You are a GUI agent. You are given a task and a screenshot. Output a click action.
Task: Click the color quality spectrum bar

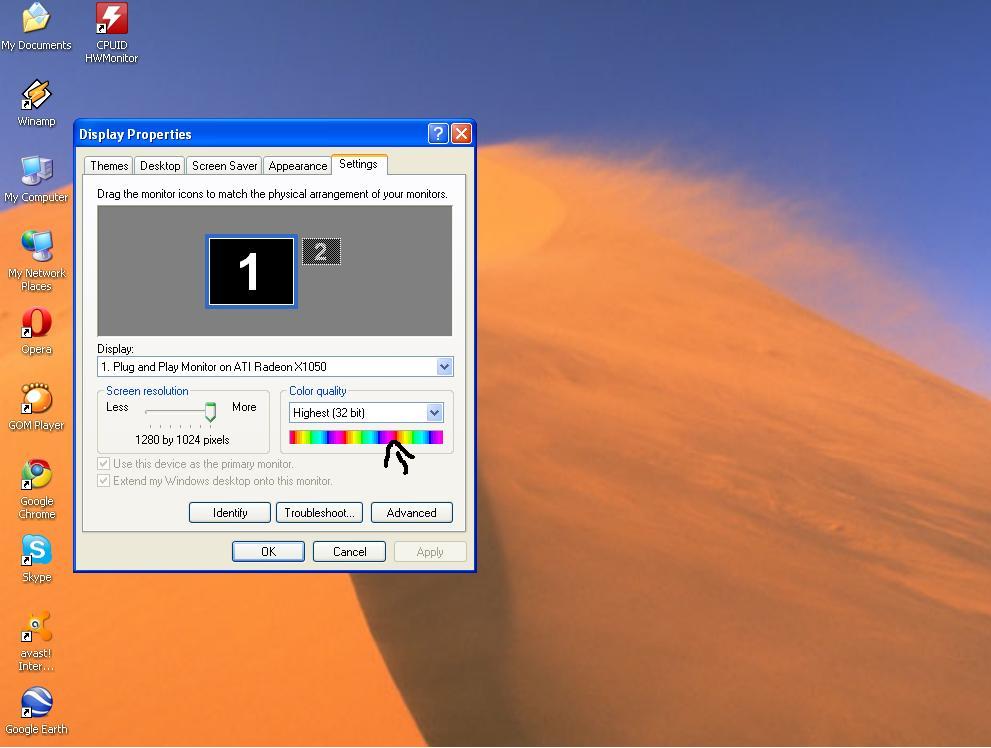(x=366, y=437)
